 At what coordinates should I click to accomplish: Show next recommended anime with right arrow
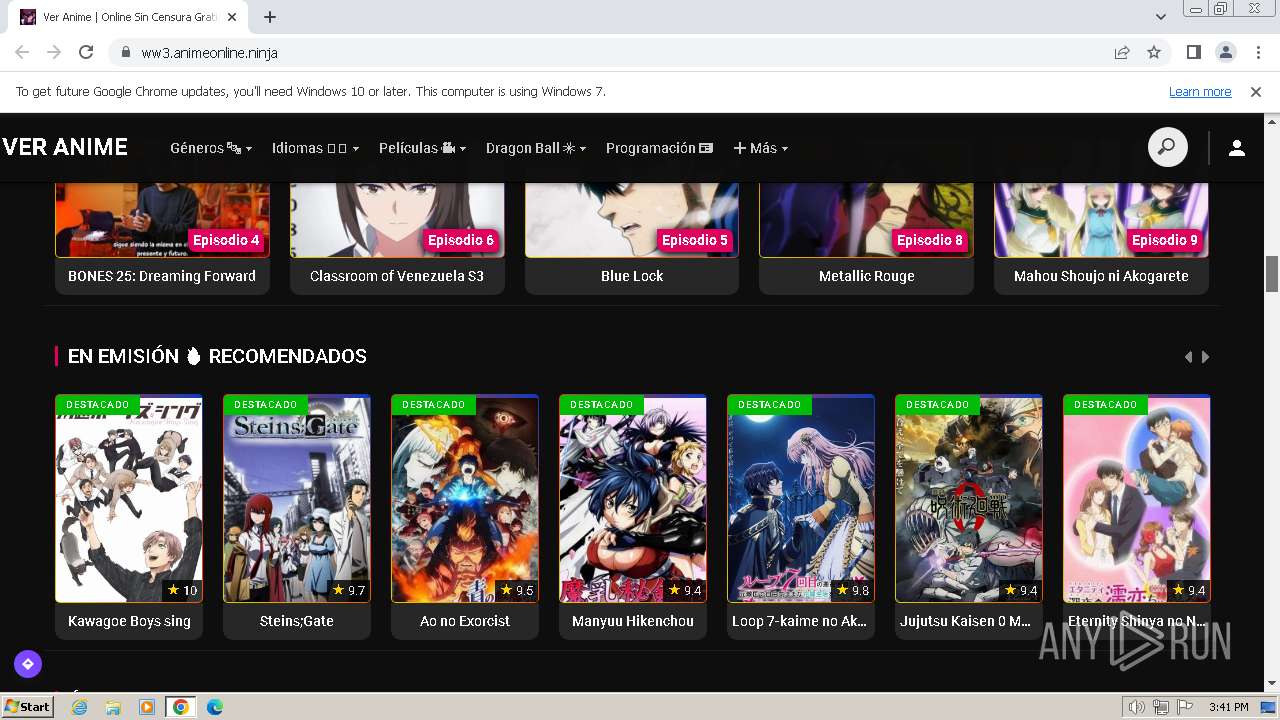[1205, 357]
